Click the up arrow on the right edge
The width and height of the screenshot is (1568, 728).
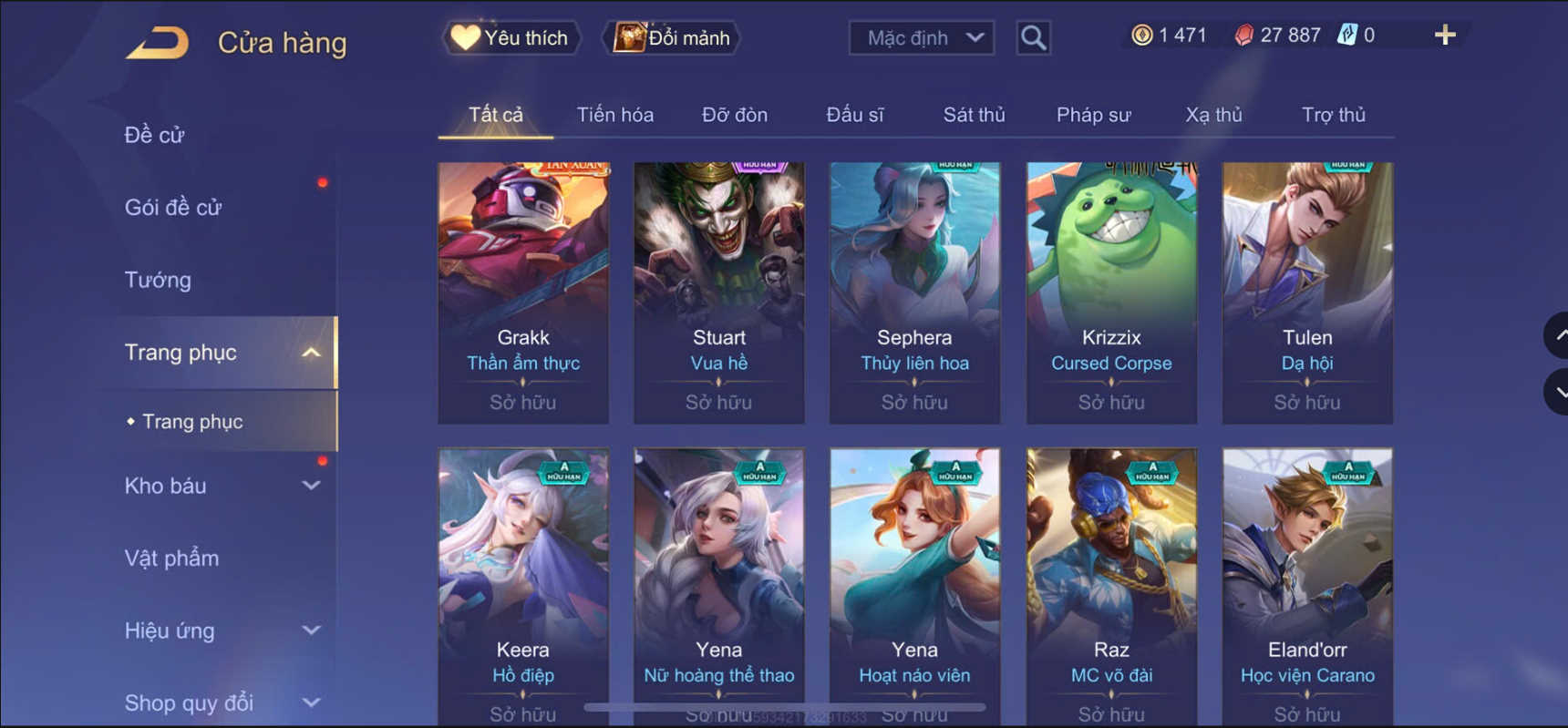click(x=1557, y=335)
